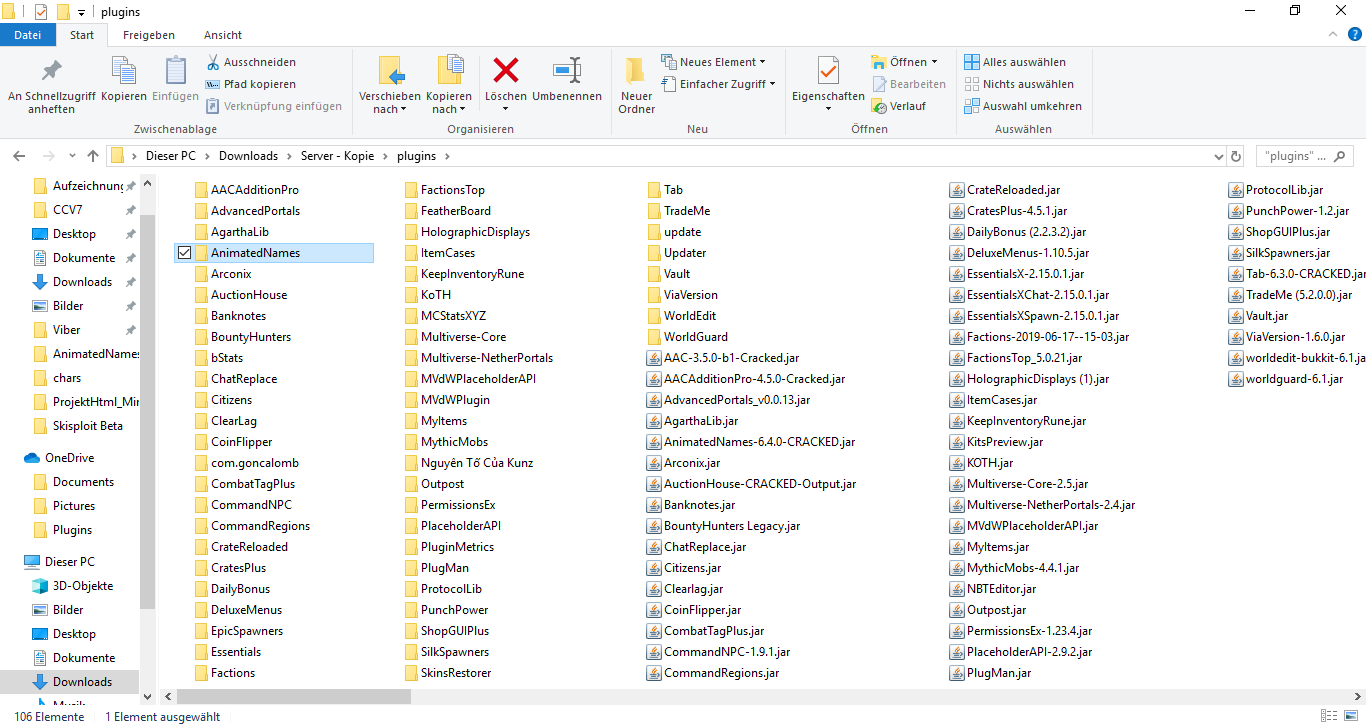Refresh the plugins folder view
The image size is (1366, 728).
1236,156
